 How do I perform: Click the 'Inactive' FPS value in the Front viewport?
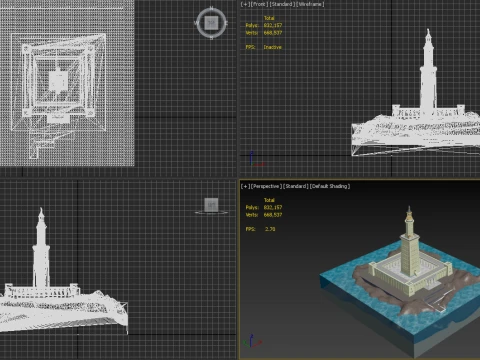click(273, 47)
